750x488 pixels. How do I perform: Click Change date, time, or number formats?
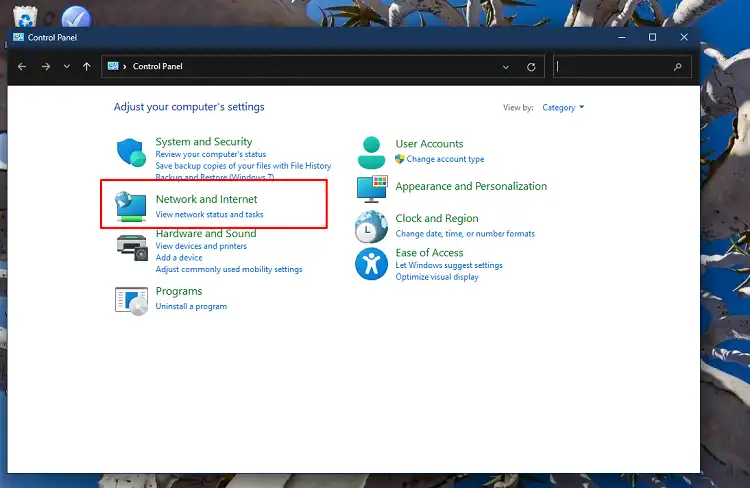coord(465,233)
